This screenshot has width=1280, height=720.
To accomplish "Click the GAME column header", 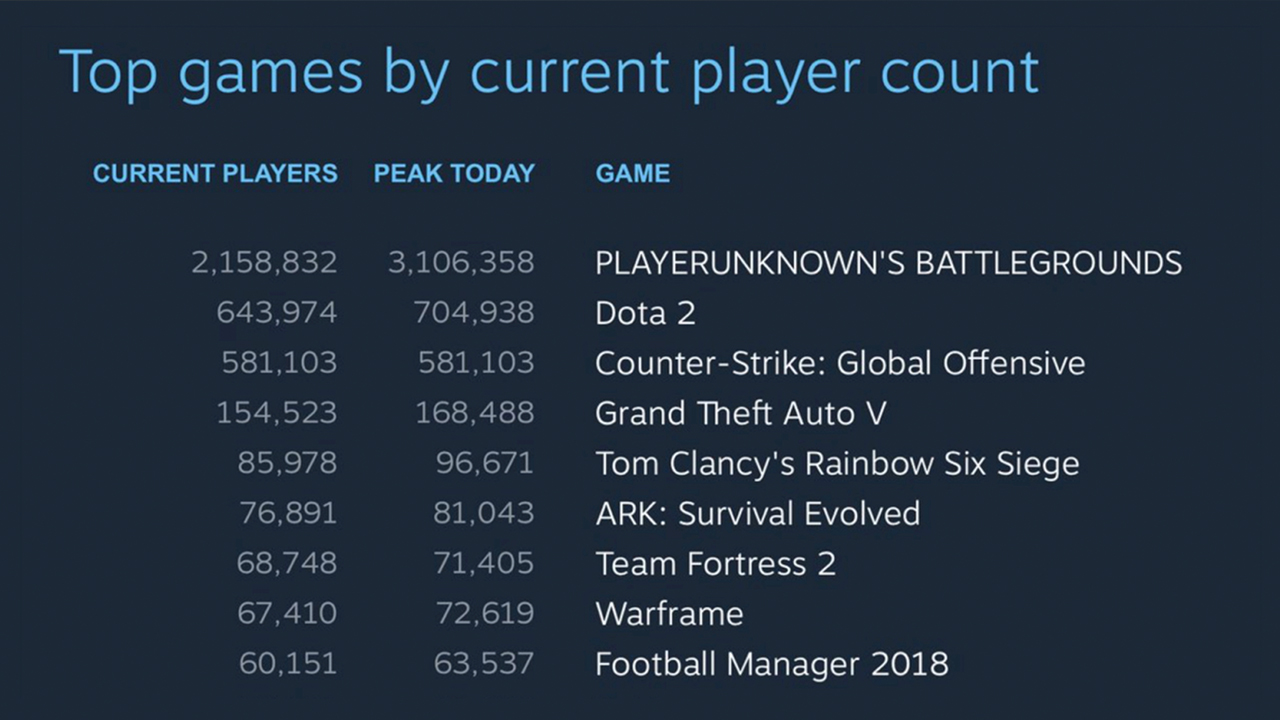I will pos(633,173).
